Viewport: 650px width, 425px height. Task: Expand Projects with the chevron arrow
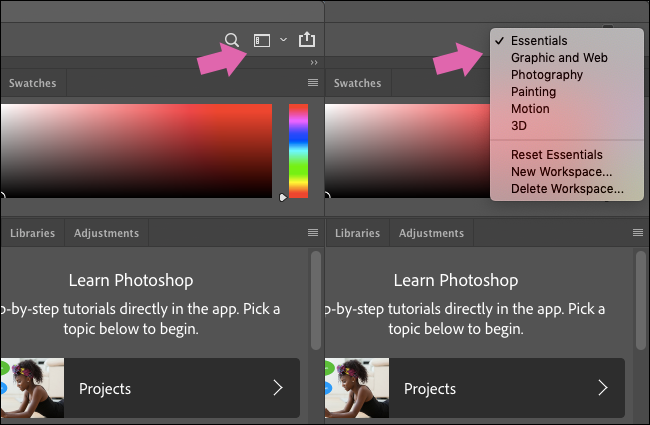click(x=278, y=388)
